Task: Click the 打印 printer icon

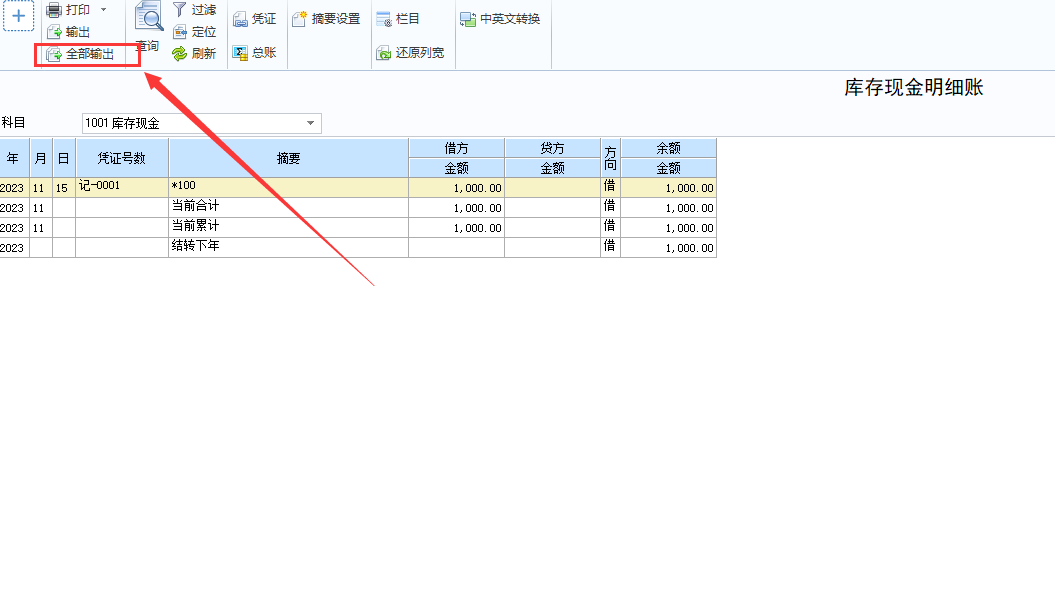Action: 54,10
